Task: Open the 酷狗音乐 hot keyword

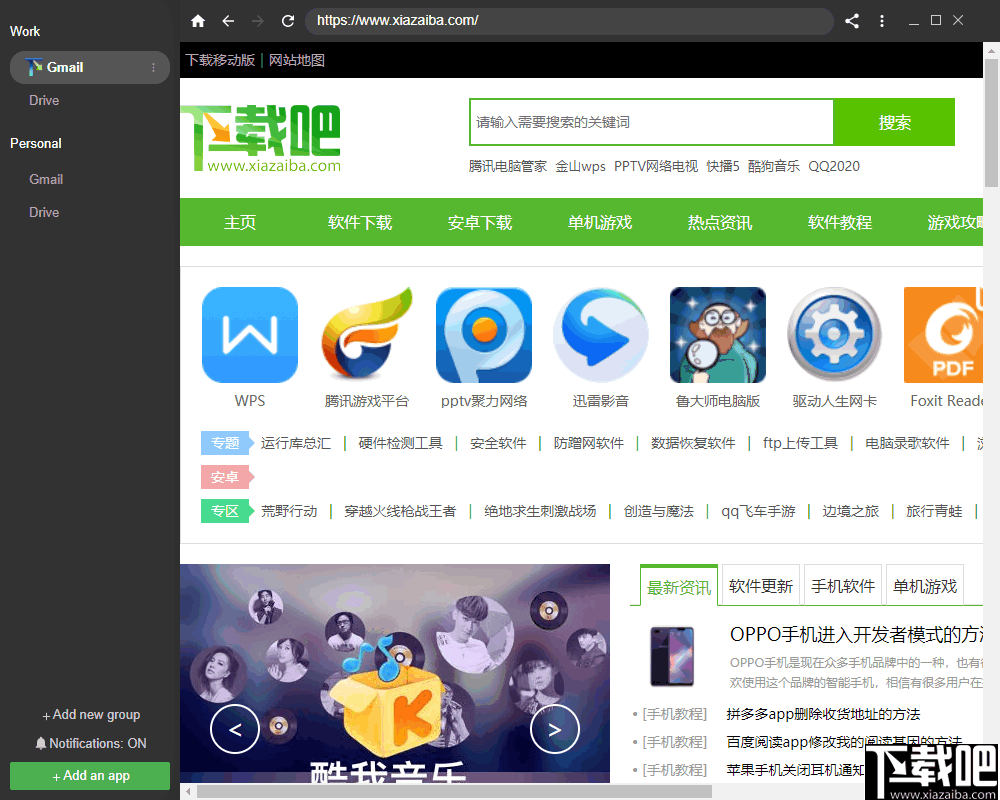Action: tap(774, 167)
